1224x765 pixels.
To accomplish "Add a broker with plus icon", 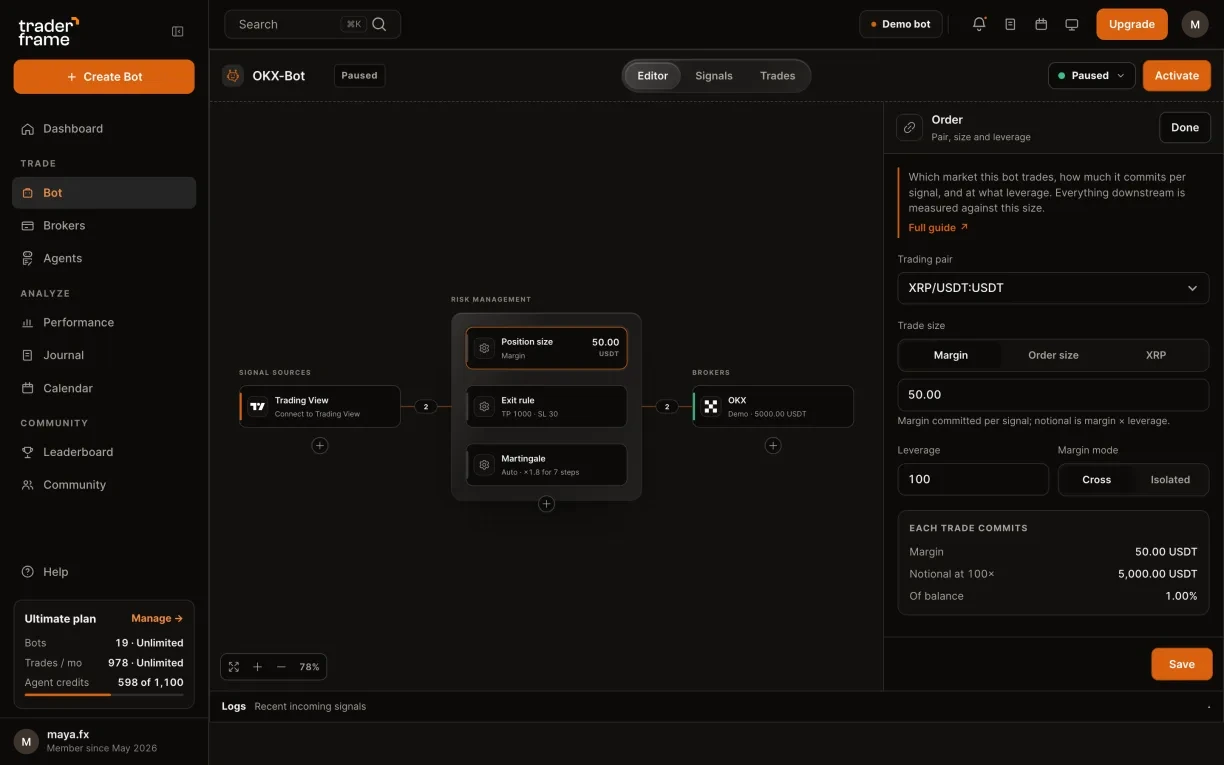I will (773, 445).
